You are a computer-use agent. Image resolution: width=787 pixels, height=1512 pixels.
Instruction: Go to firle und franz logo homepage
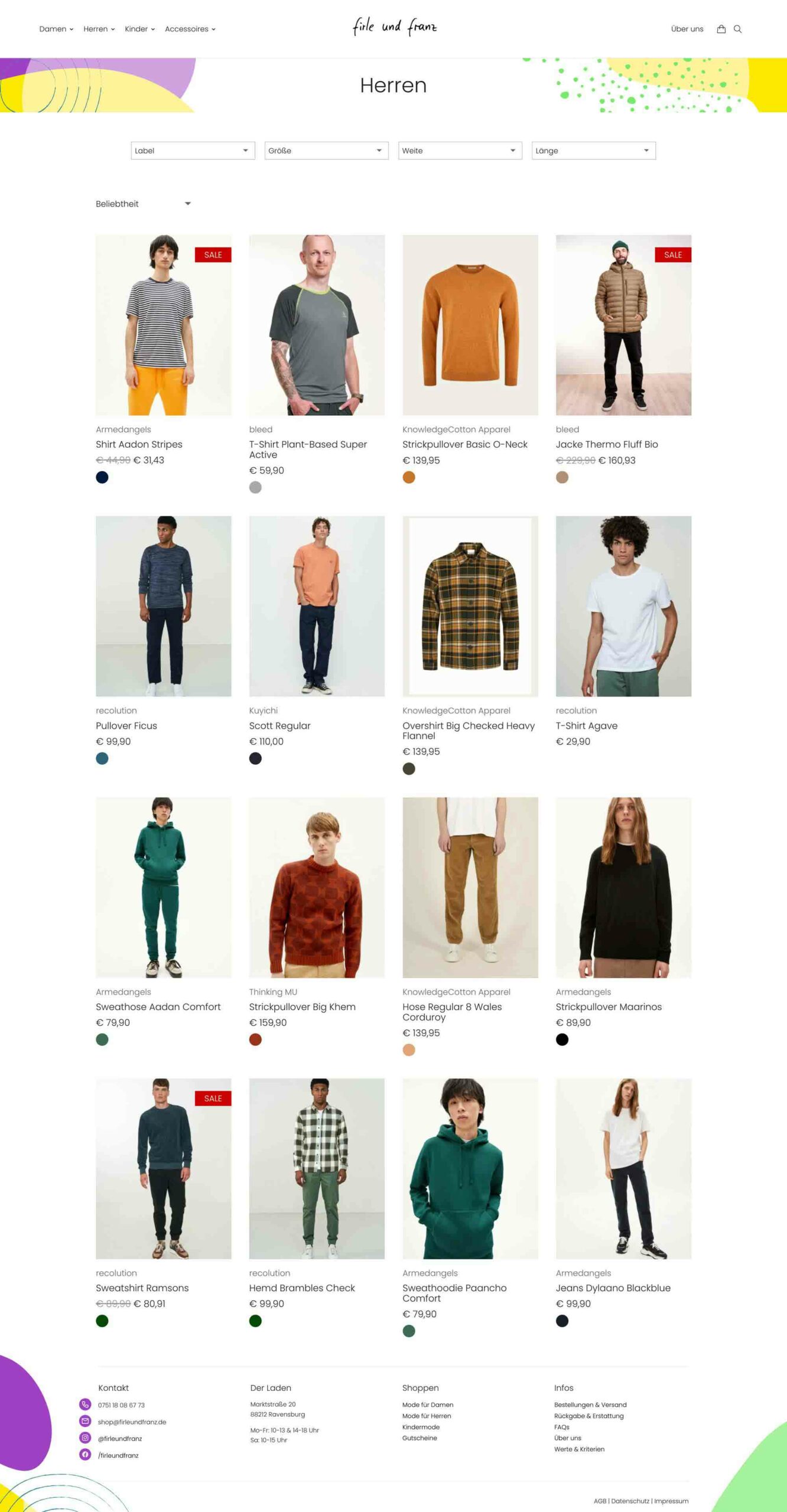click(394, 27)
